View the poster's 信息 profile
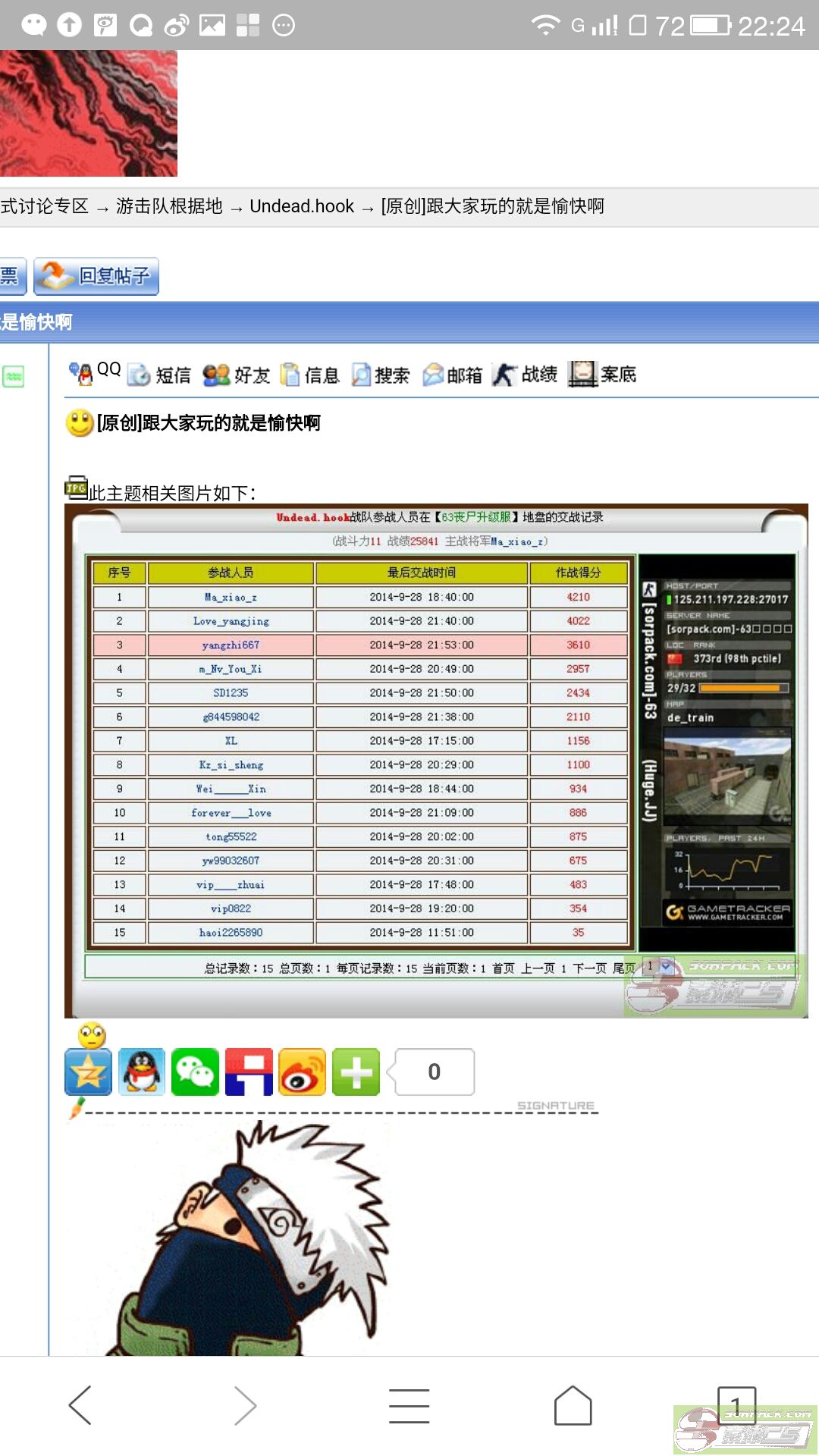 coord(310,375)
